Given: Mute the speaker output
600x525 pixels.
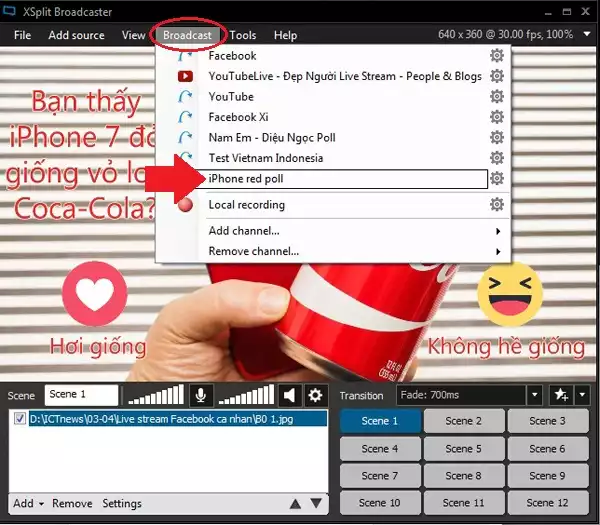Looking at the screenshot, I should pyautogui.click(x=290, y=395).
